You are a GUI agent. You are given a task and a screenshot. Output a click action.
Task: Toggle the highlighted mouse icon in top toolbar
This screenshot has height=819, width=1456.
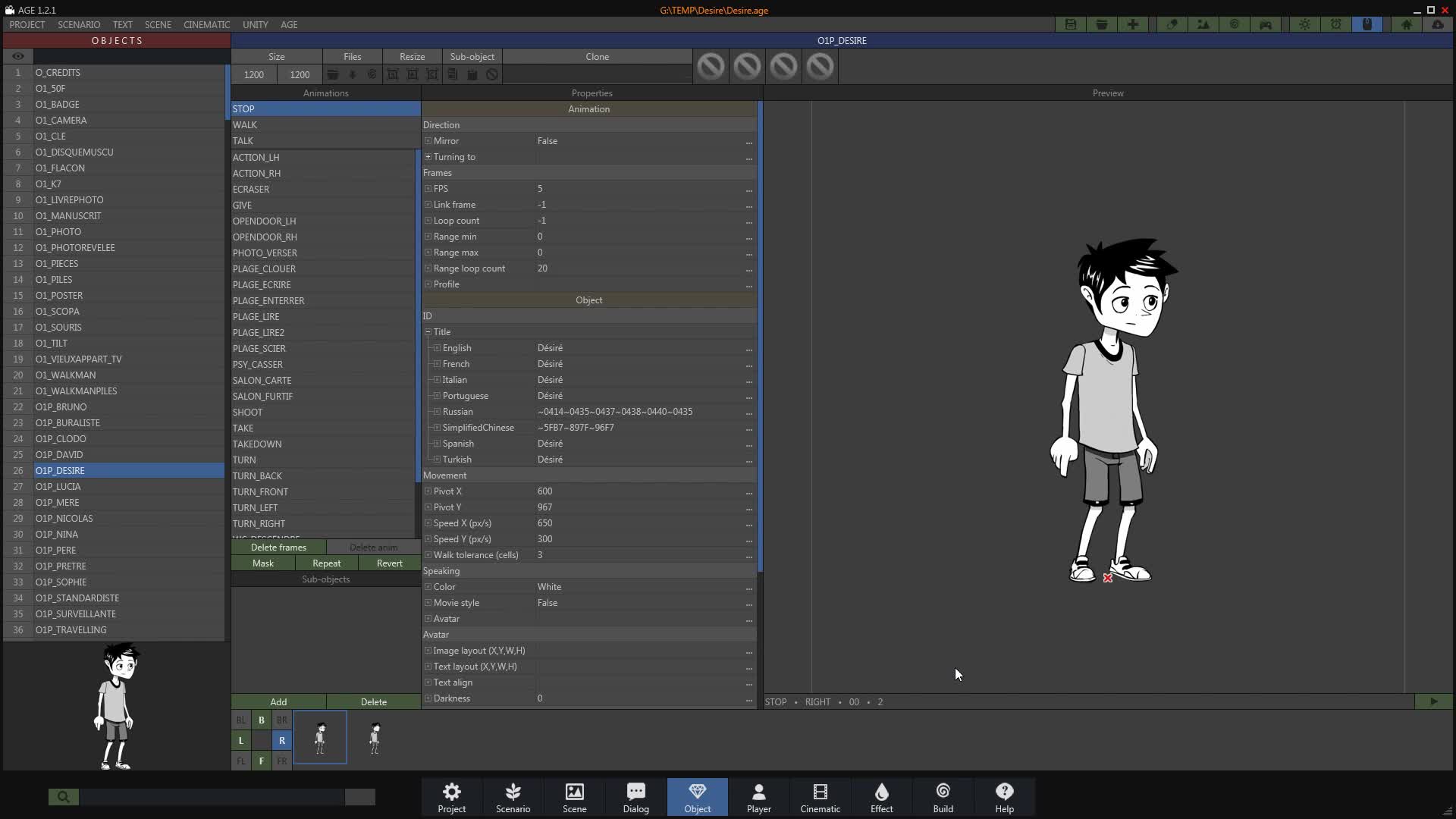(x=1367, y=24)
